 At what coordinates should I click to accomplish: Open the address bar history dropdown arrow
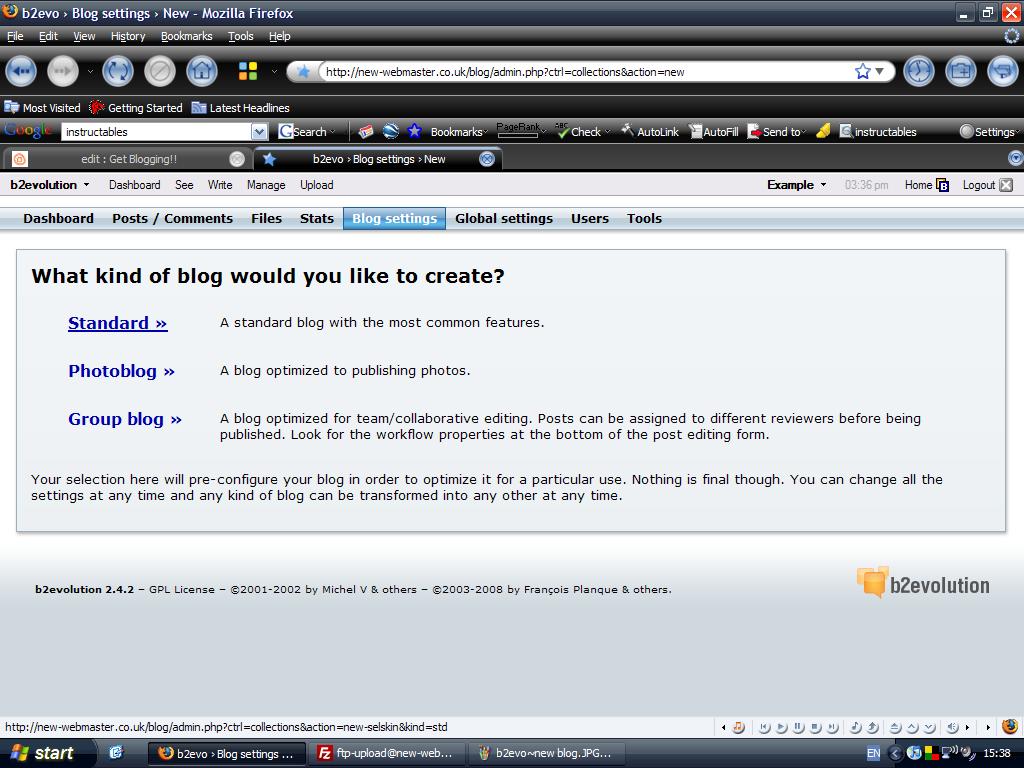pyautogui.click(x=880, y=71)
